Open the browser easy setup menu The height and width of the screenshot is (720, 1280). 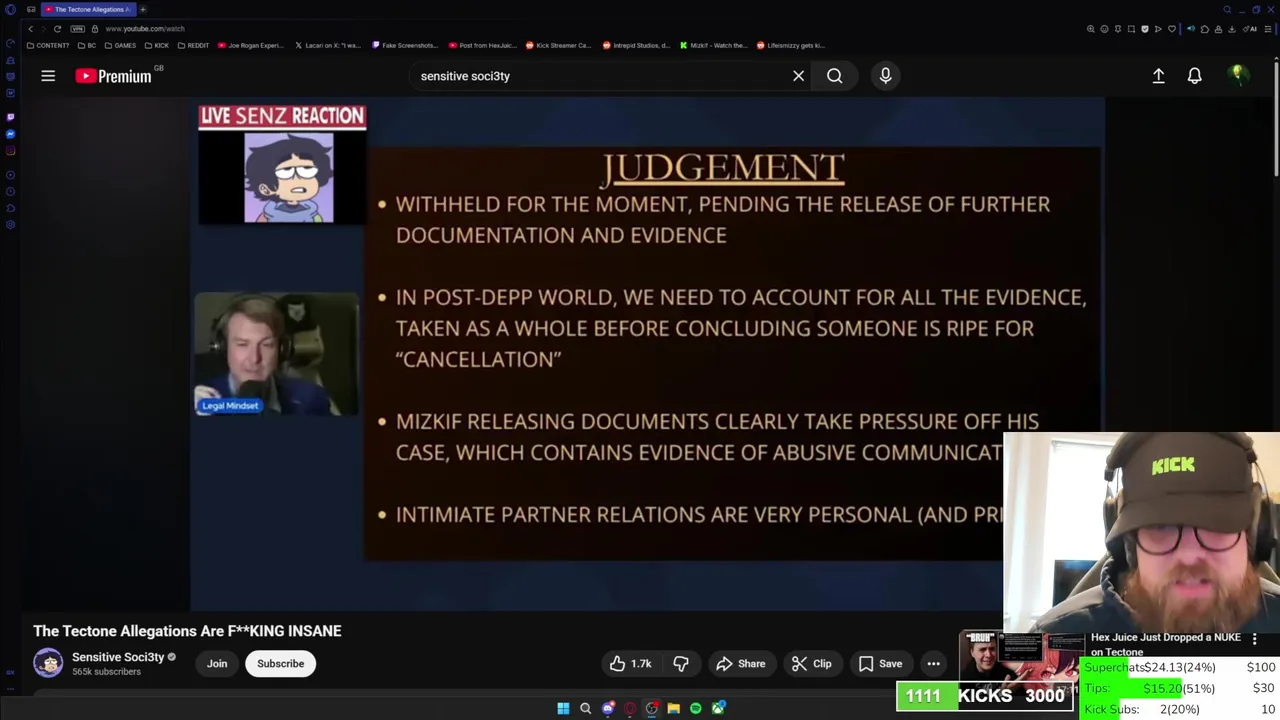pos(1268,29)
